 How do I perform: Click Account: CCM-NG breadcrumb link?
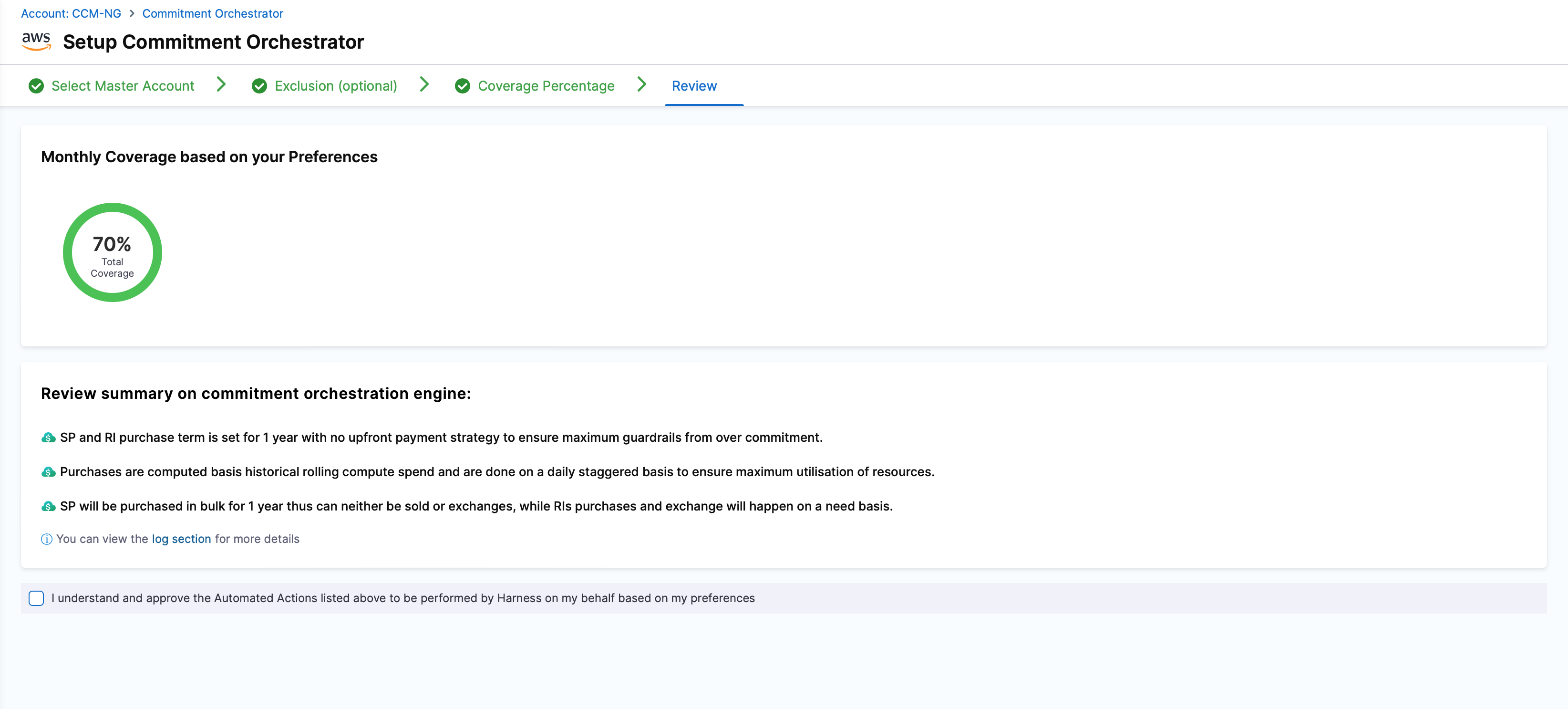71,13
